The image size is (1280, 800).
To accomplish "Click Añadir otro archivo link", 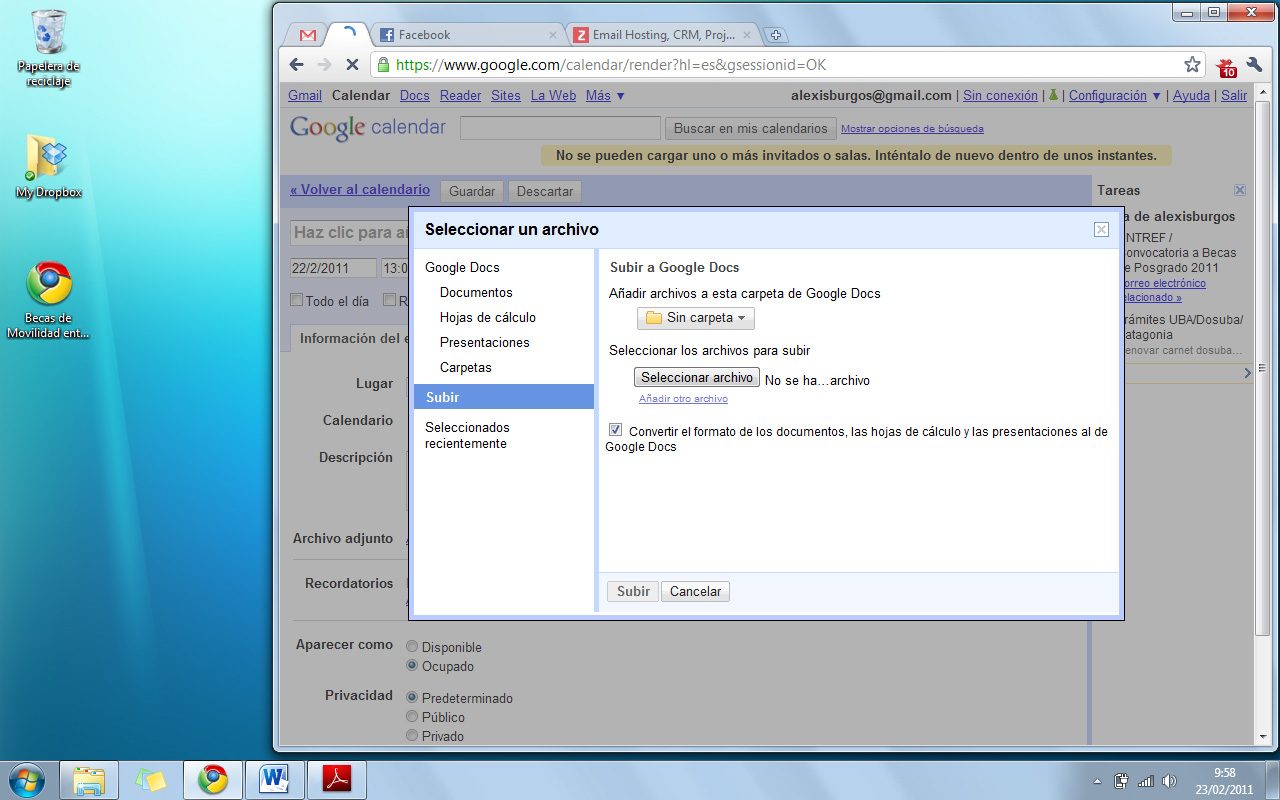I will tap(683, 399).
